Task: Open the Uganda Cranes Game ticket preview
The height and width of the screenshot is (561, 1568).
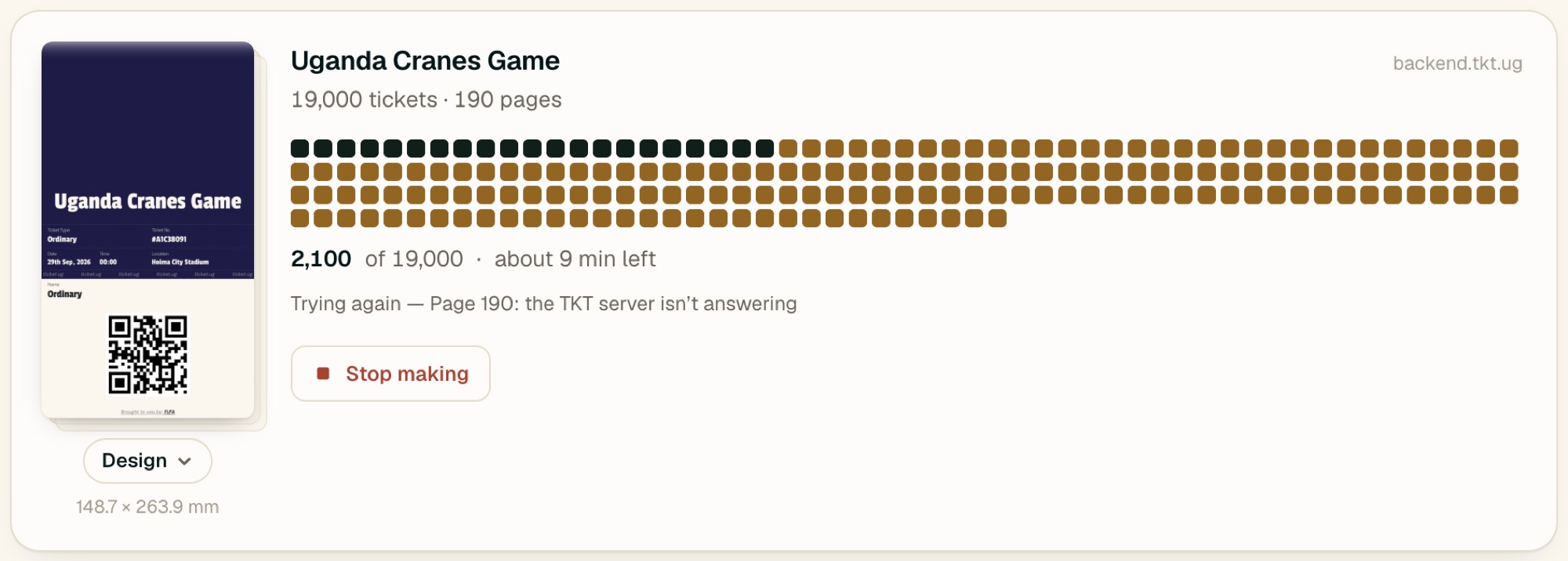Action: tap(148, 230)
